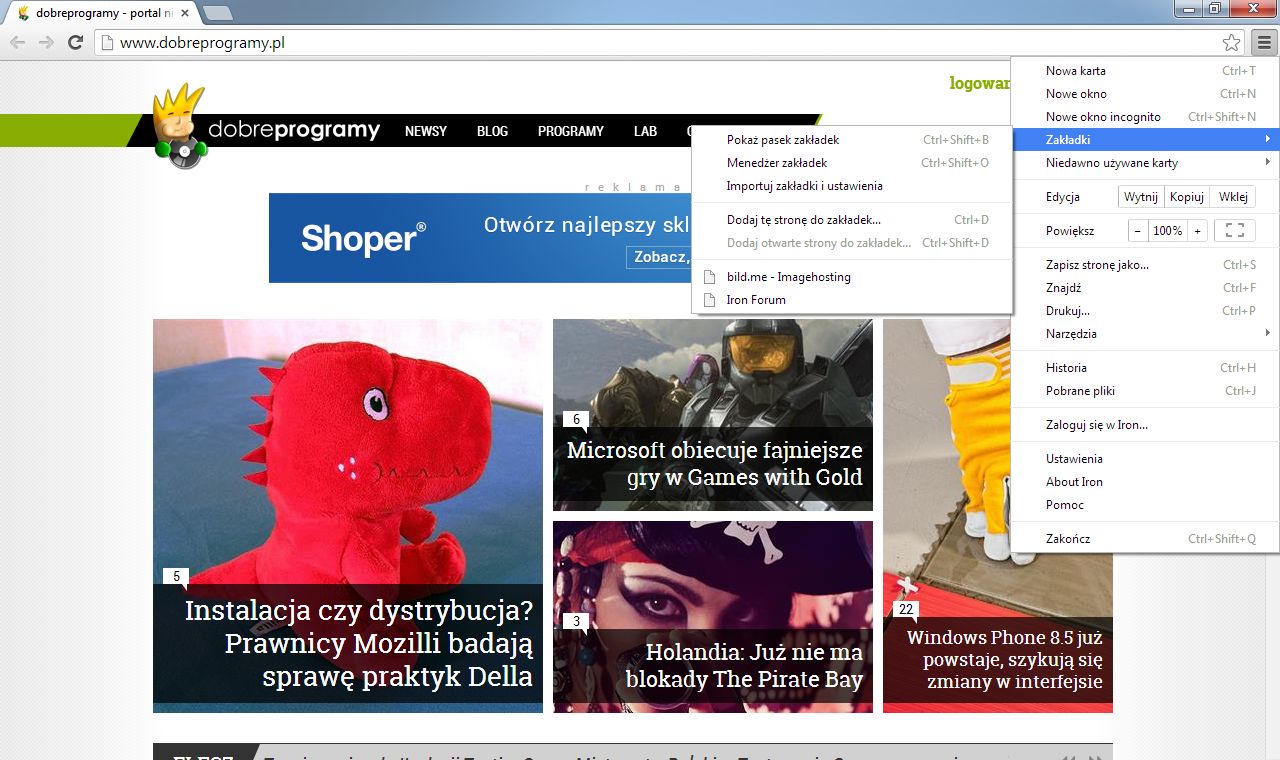Choose Nowa karta in the menu
This screenshot has height=760, width=1280.
(1145, 71)
